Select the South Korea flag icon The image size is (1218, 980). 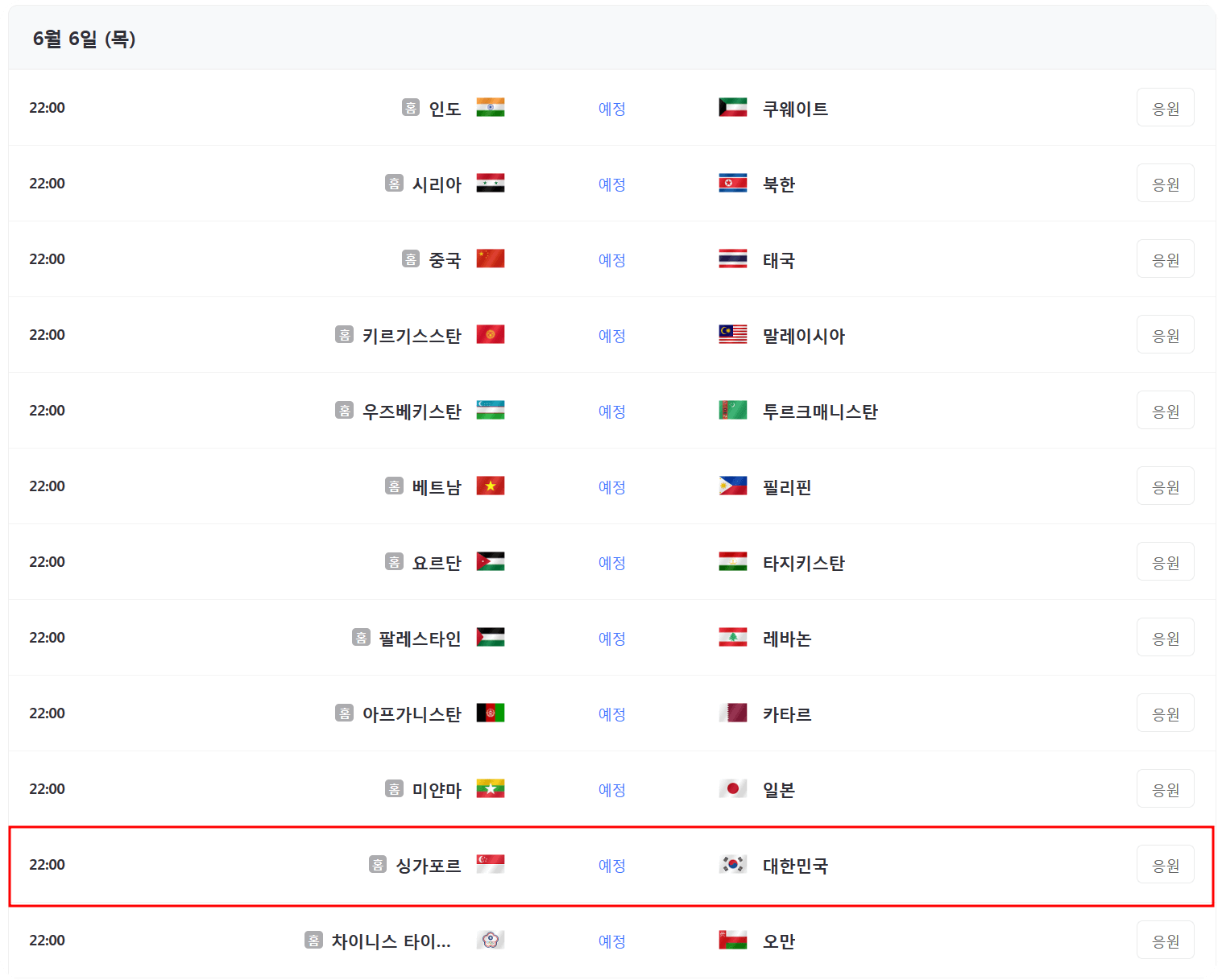(733, 864)
